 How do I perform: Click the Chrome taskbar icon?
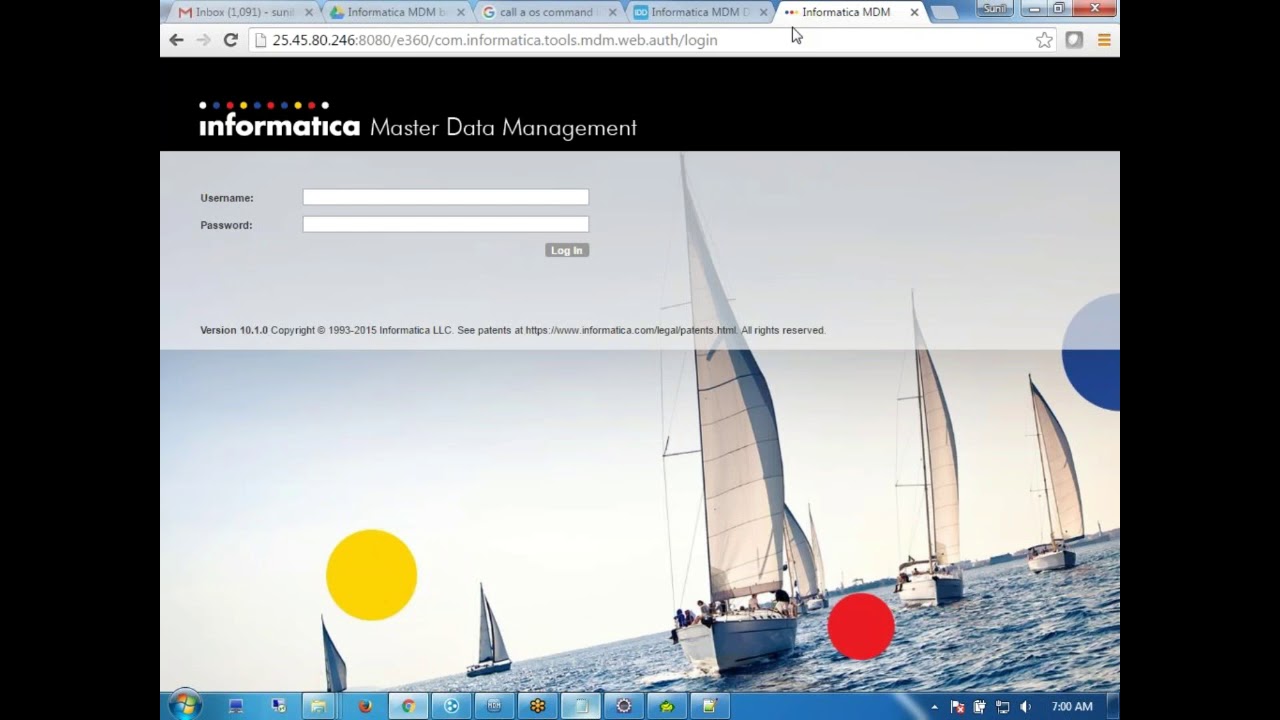408,706
